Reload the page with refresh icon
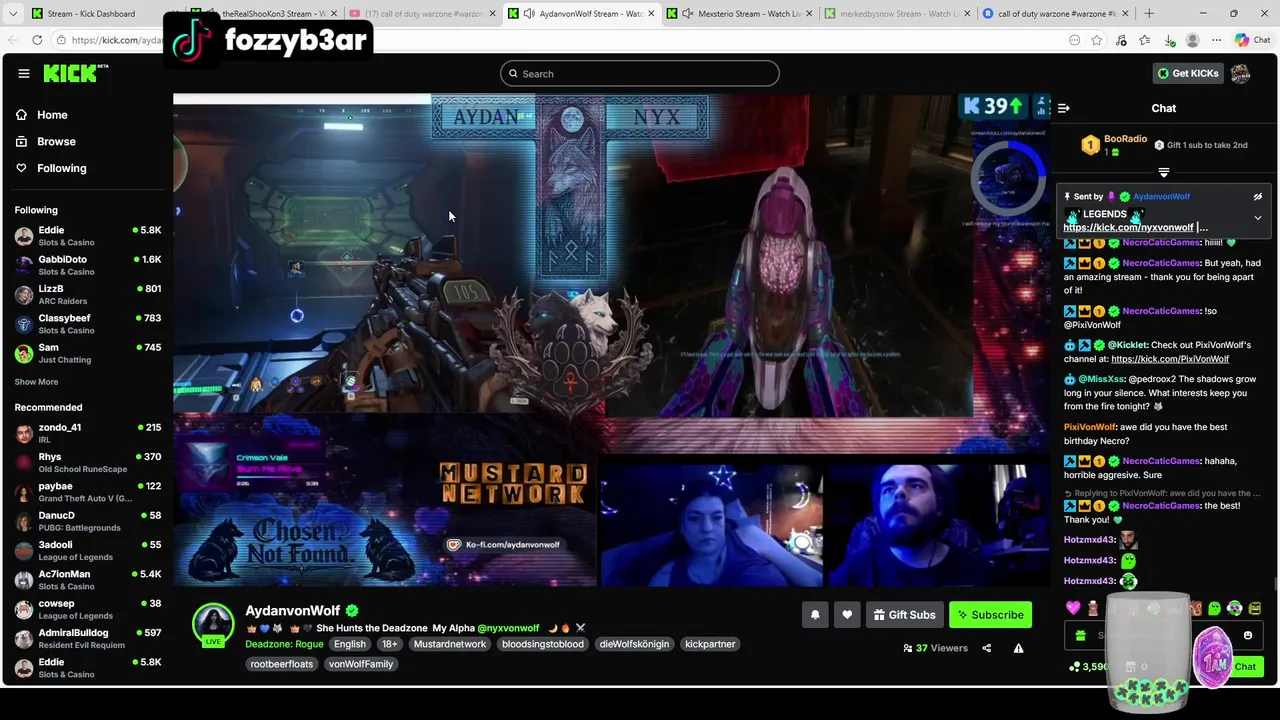The height and width of the screenshot is (720, 1280). coord(37,40)
